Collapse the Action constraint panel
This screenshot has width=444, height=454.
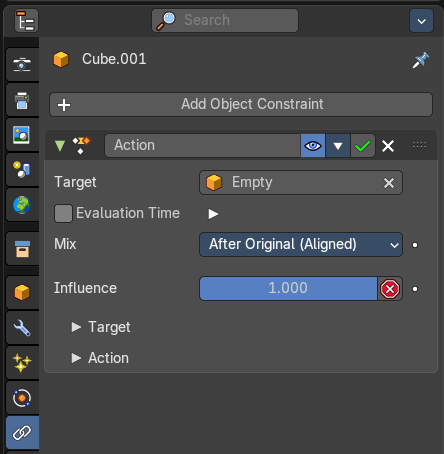tap(60, 146)
